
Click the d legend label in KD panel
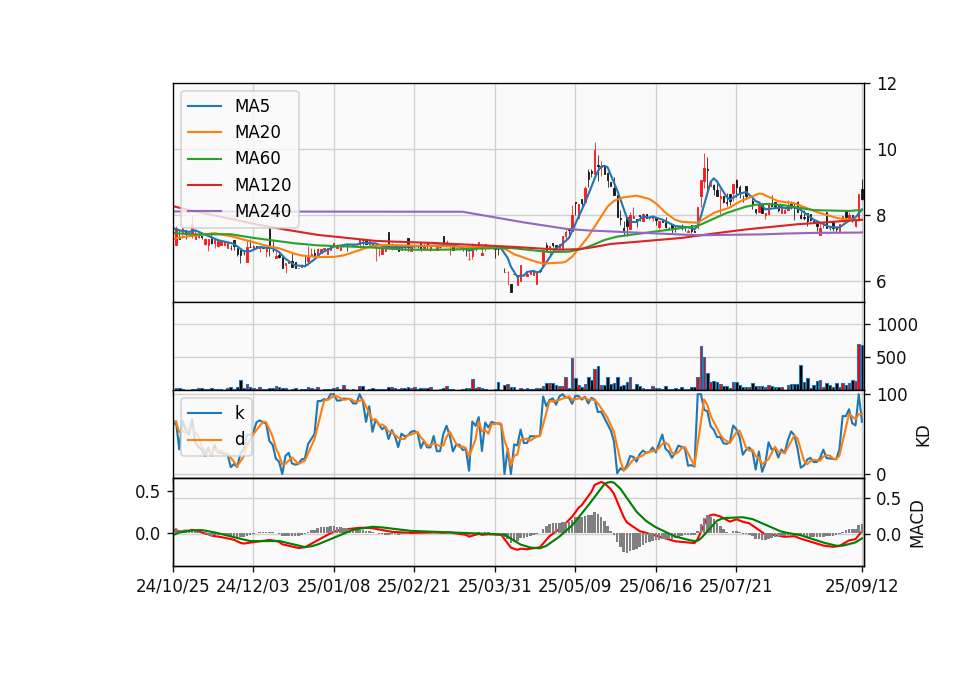[x=240, y=439]
